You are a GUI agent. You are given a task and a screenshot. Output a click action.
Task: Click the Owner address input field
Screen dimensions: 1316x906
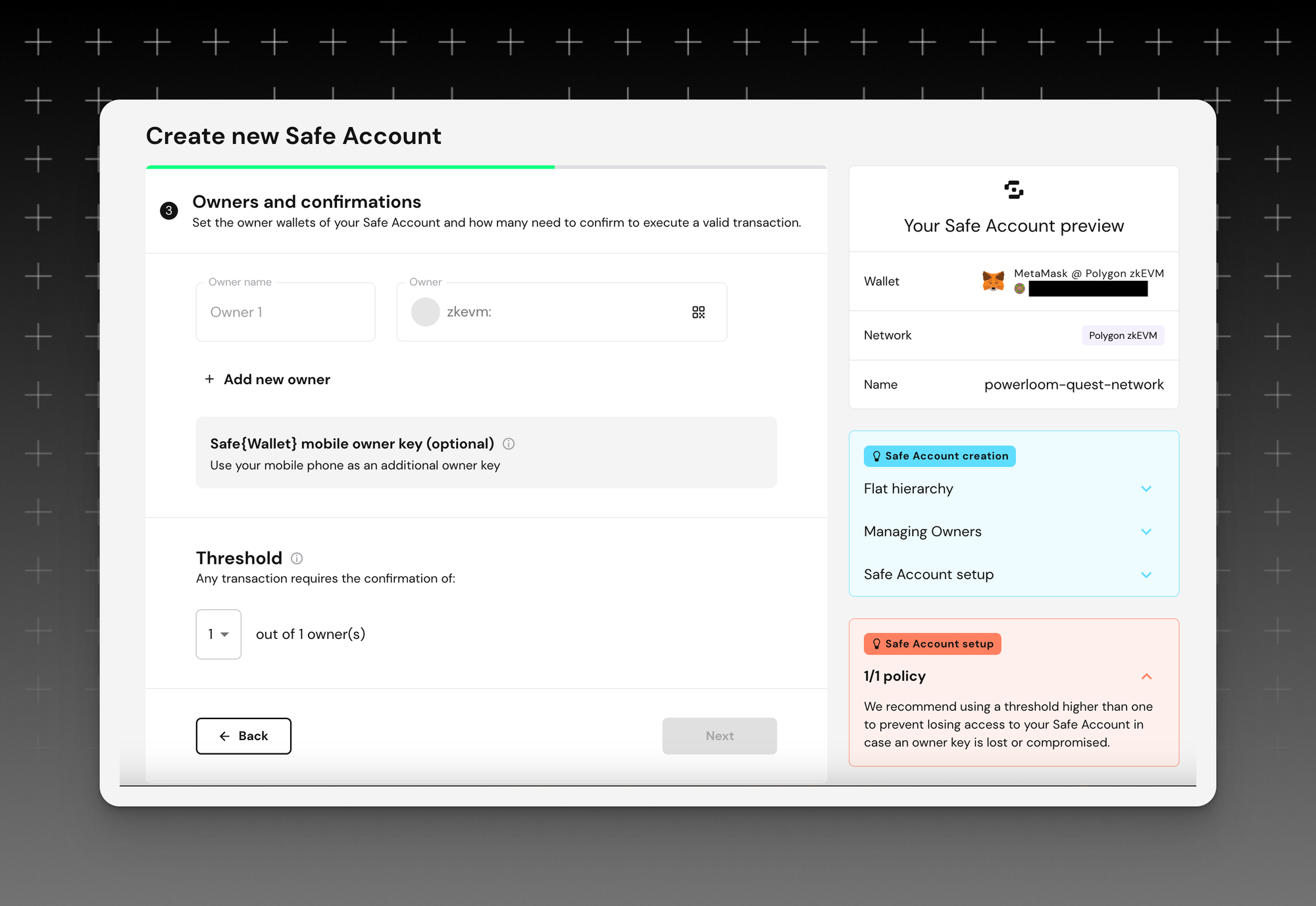(x=559, y=312)
